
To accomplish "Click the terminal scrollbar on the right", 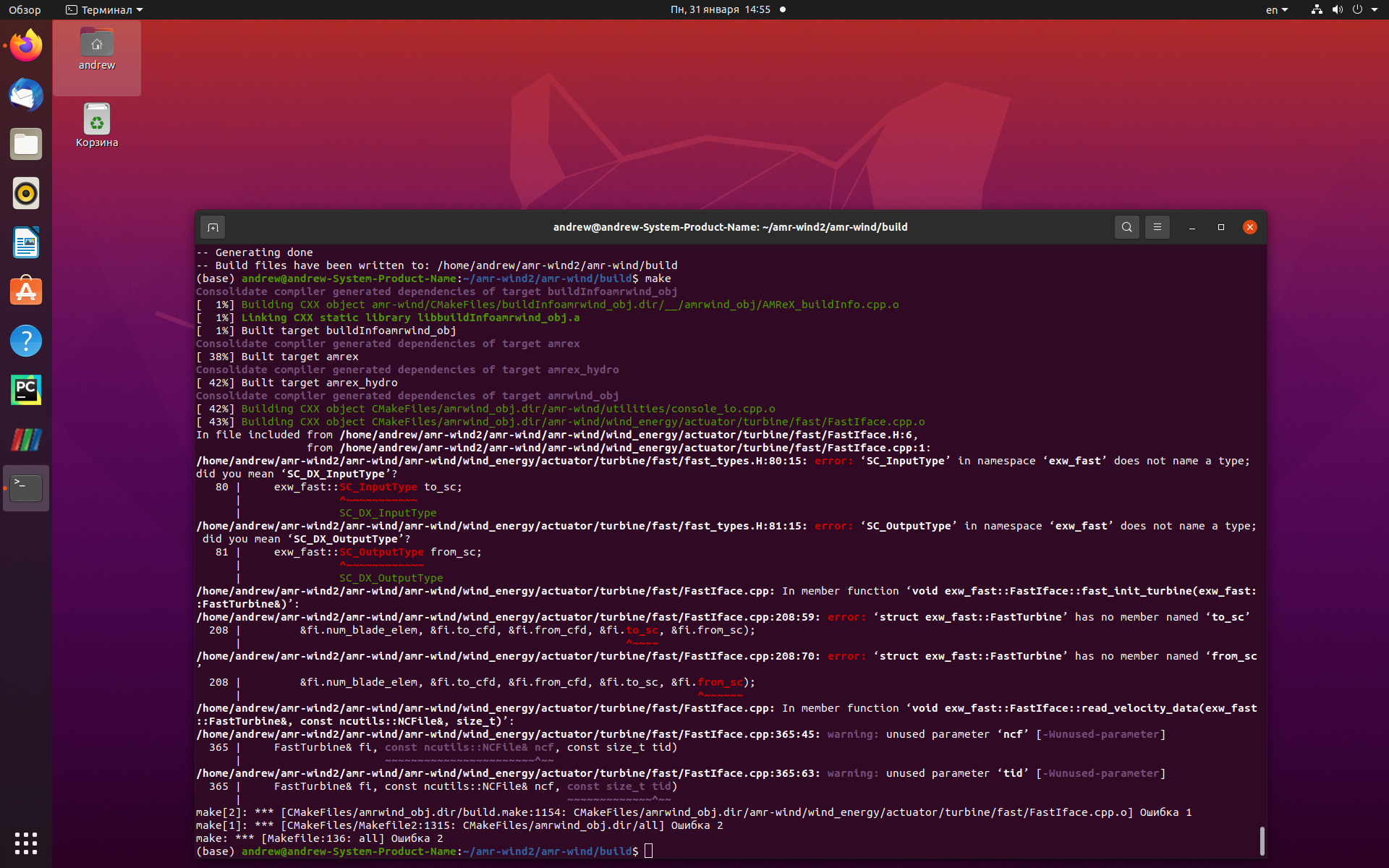I will tap(1263, 841).
